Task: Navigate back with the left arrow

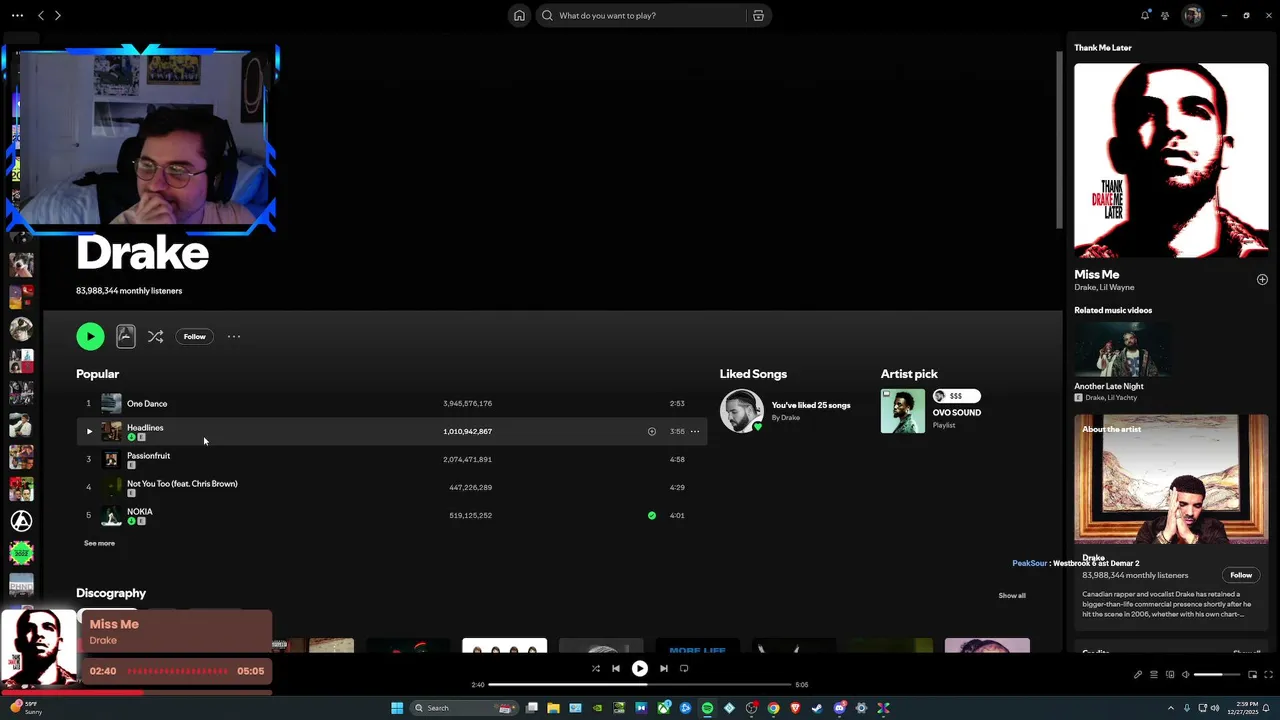Action: 41,15
